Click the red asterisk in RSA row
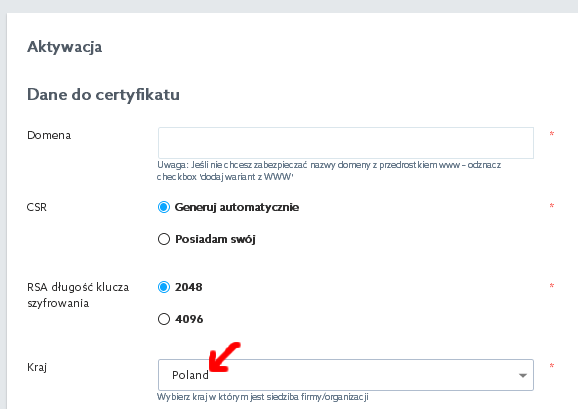 tap(551, 286)
